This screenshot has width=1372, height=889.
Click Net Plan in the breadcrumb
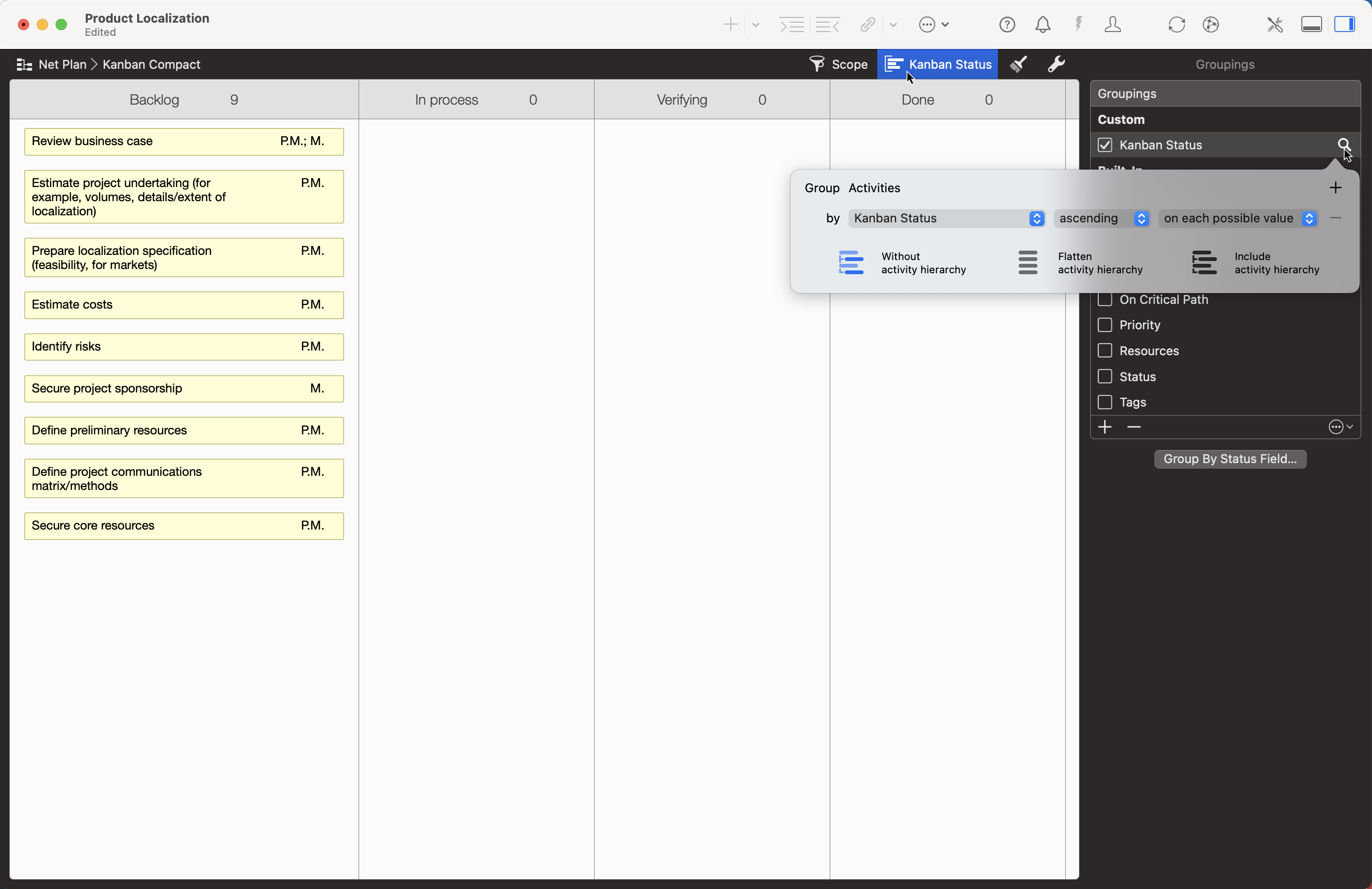(x=62, y=65)
